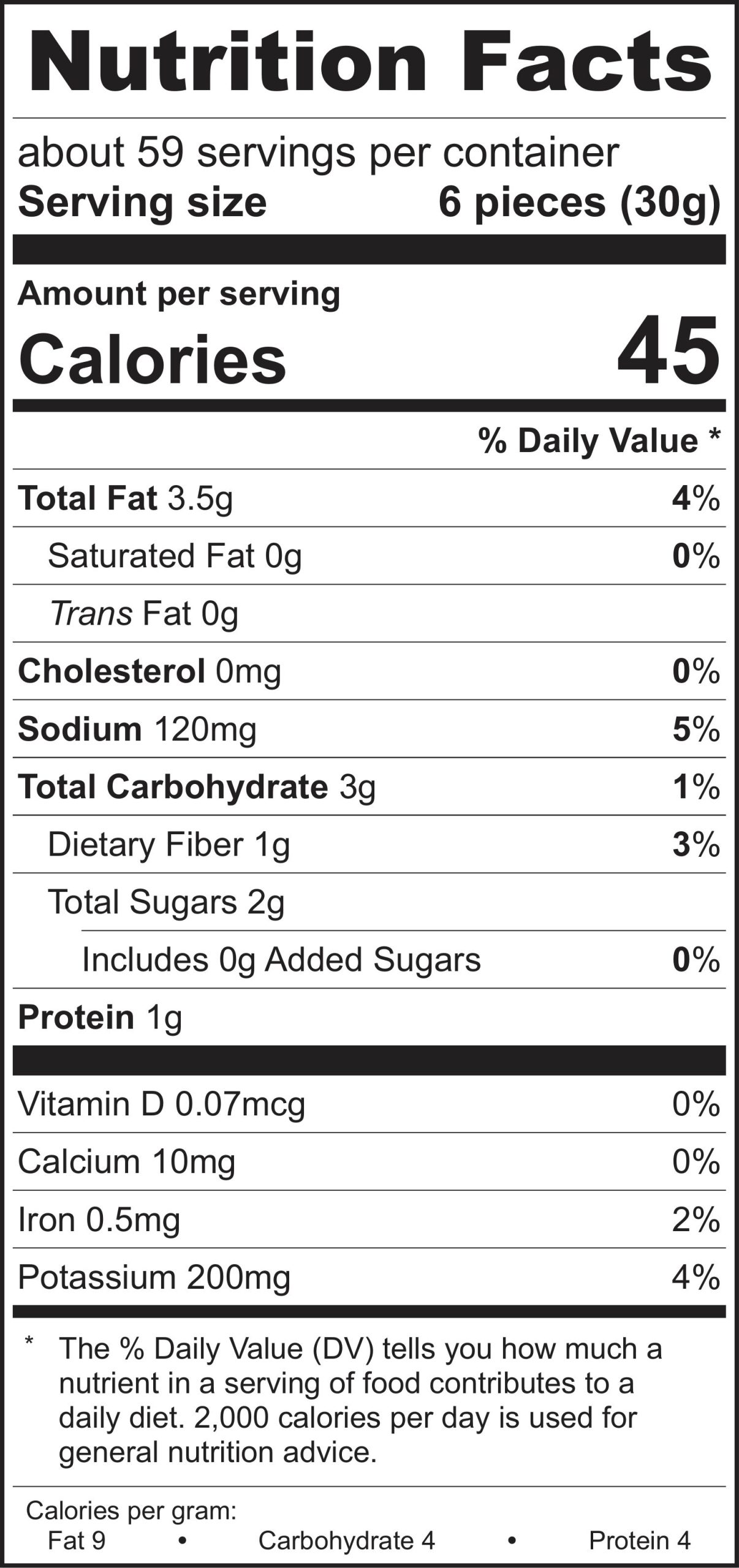Click the Potassium 200mg row
The image size is (739, 1568).
pos(154,1278)
